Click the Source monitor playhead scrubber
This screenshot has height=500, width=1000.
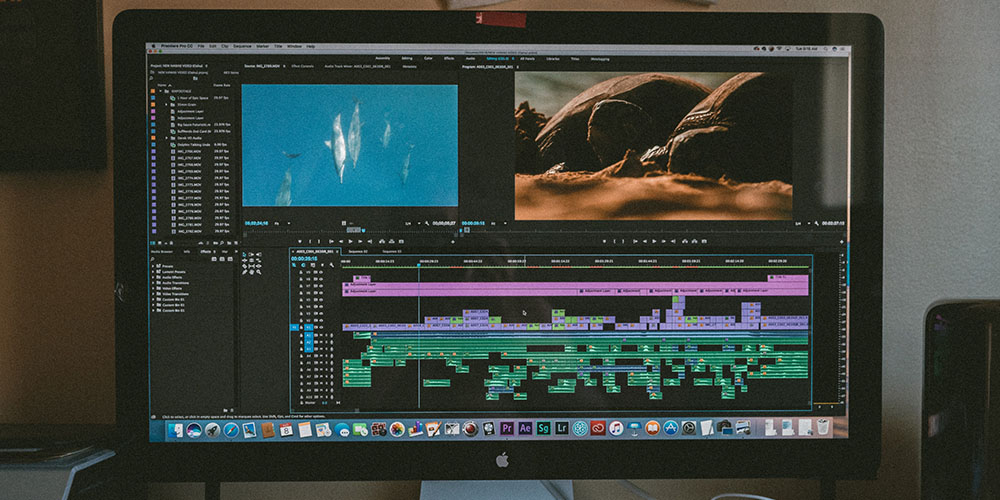coord(364,230)
